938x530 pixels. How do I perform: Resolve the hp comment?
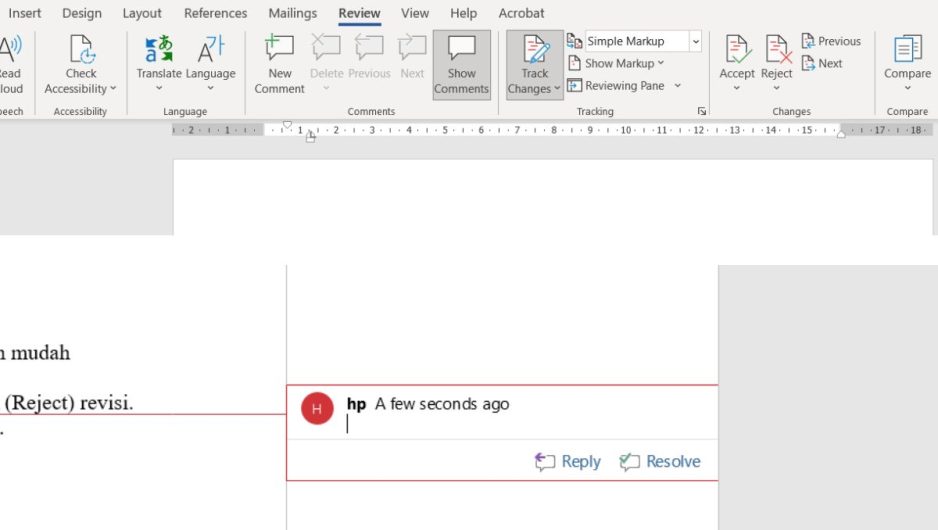[660, 461]
